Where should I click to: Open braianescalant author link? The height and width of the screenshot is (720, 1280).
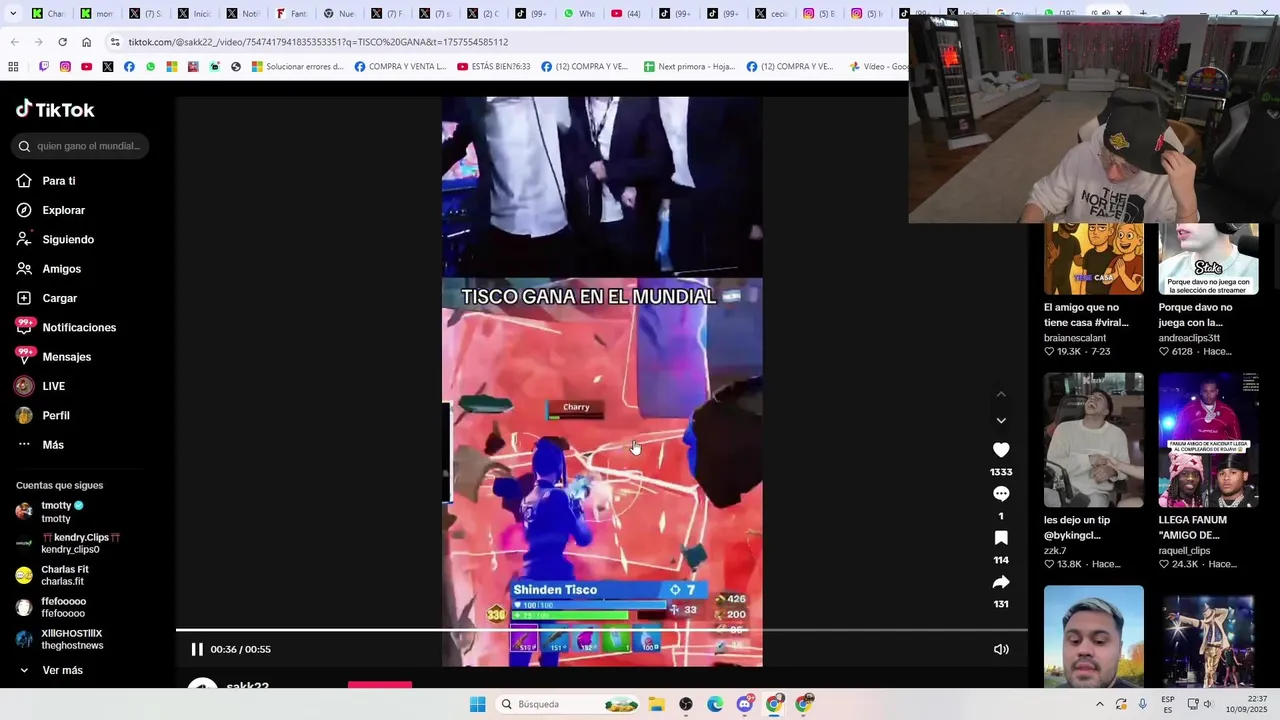click(x=1075, y=338)
